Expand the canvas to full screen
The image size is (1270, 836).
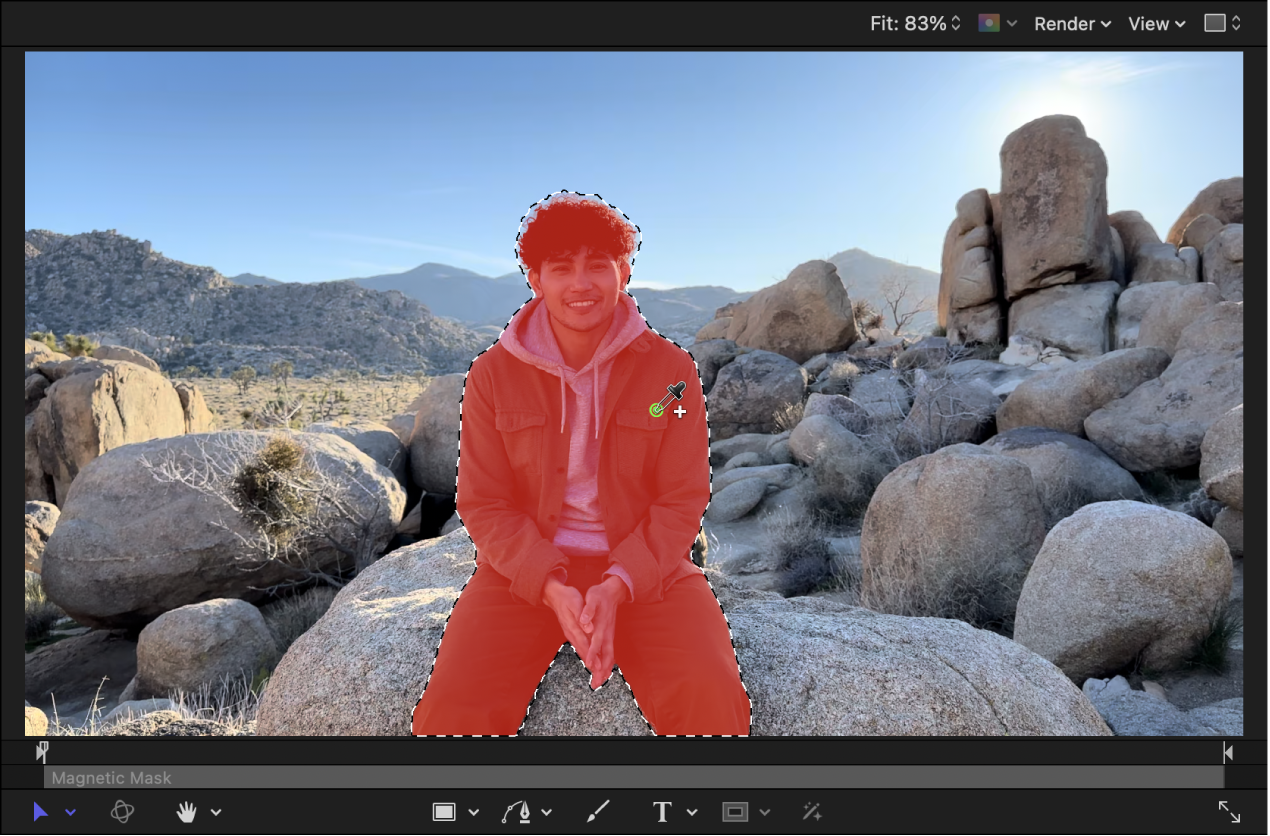click(x=1228, y=811)
